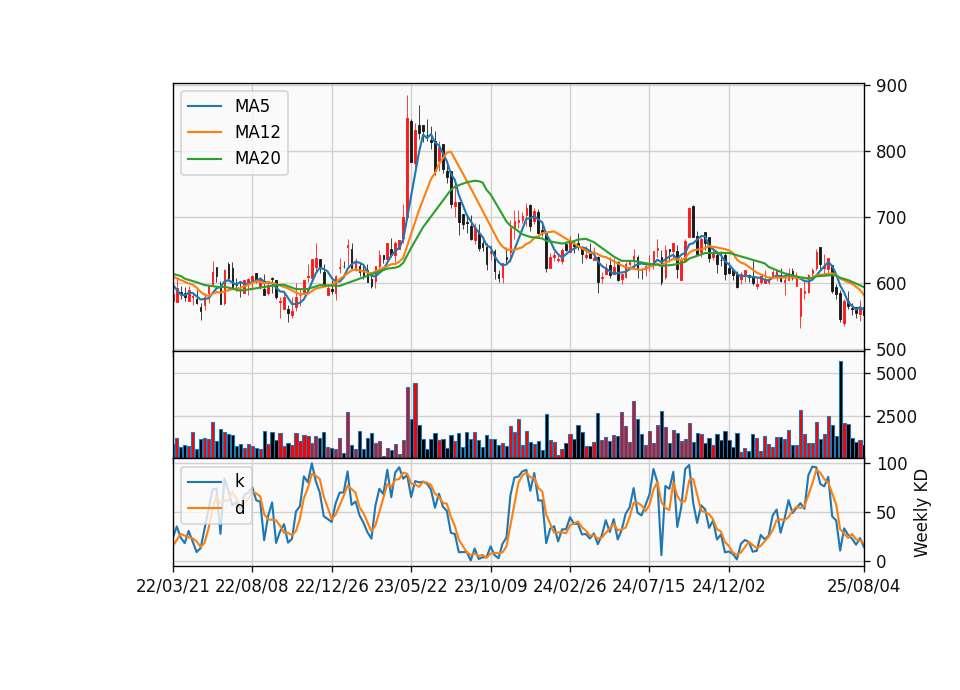This screenshot has height=690, width=960.
Task: Click the tallest volume bar near 5000
Action: click(841, 410)
